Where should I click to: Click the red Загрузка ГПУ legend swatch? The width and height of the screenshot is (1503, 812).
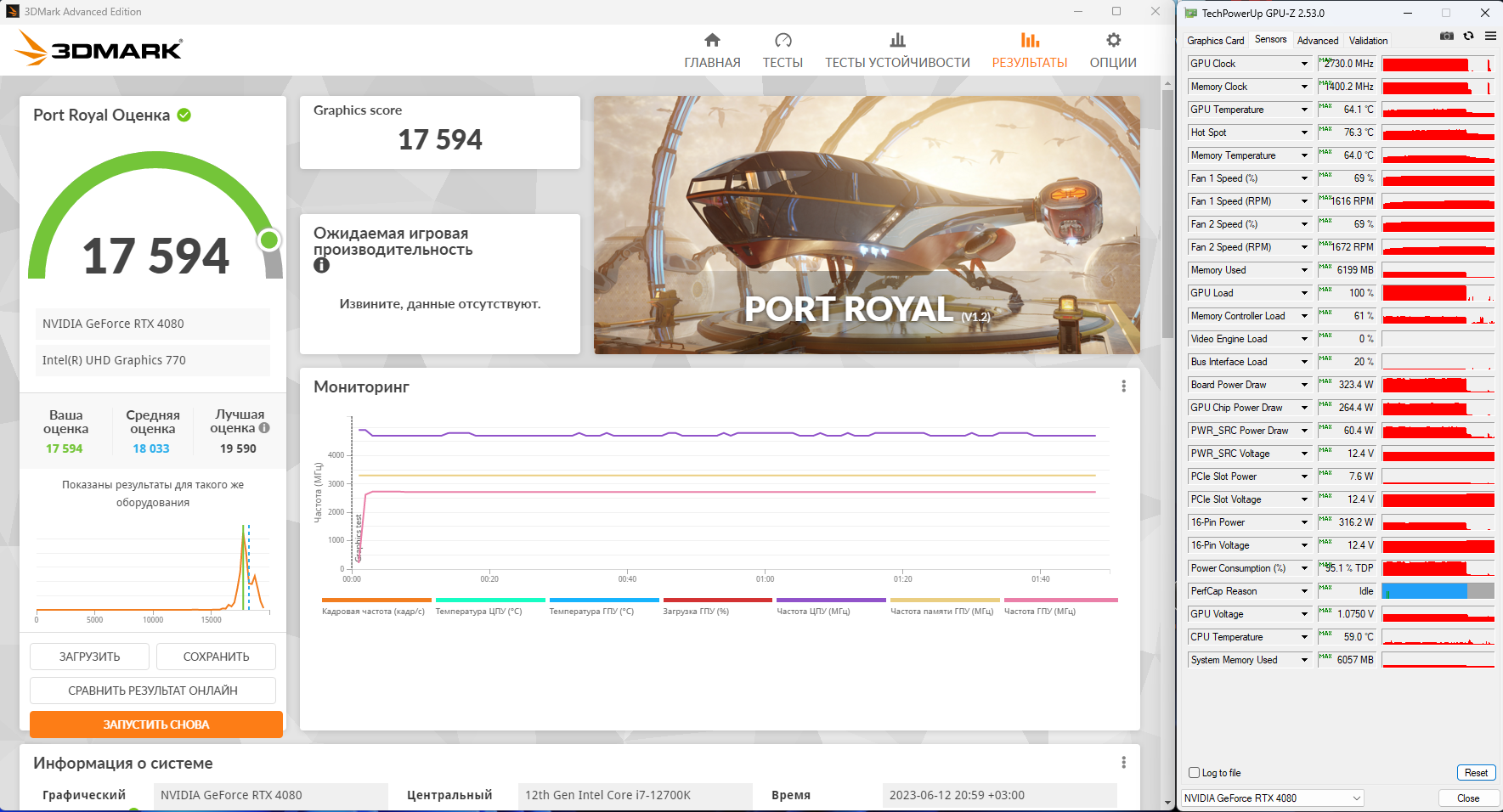pos(718,600)
